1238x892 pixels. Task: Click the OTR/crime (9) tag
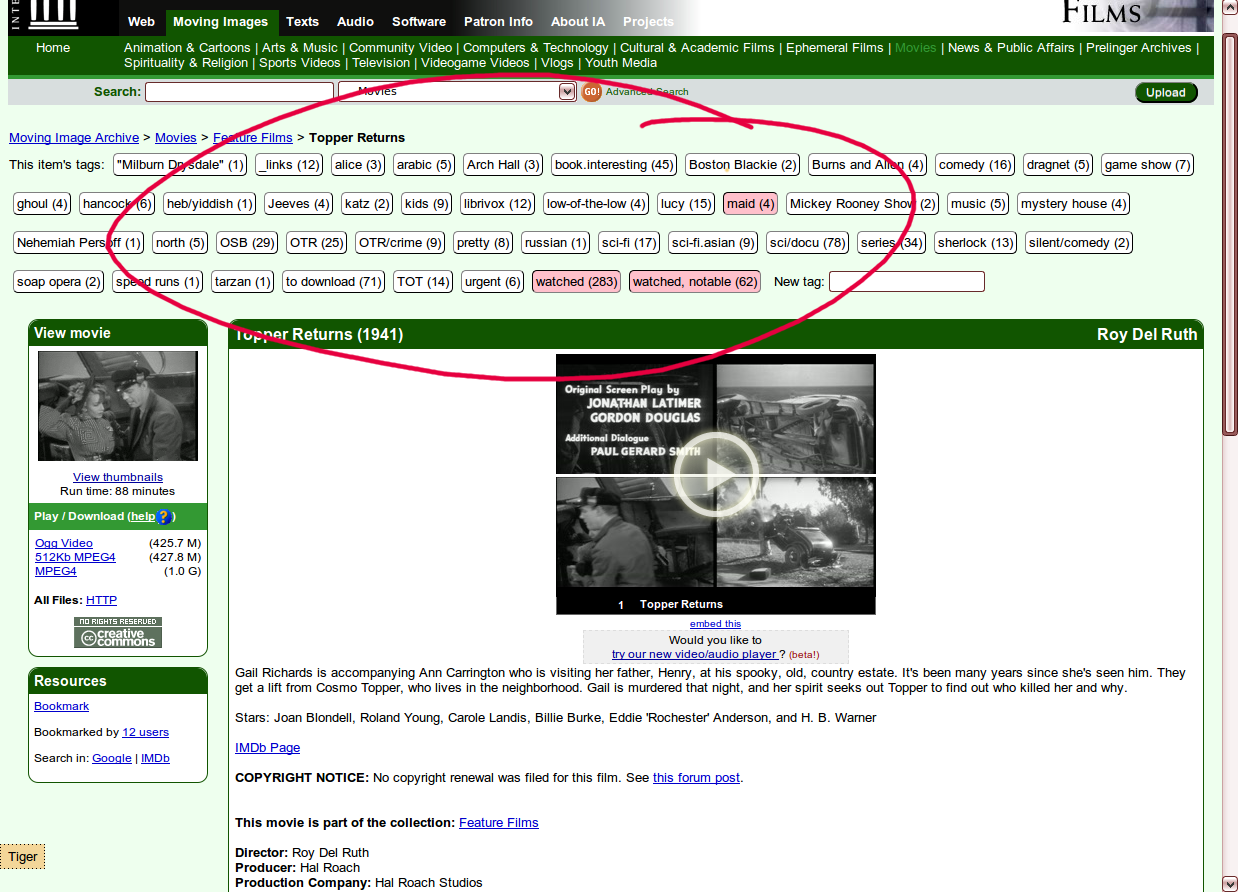tap(400, 243)
